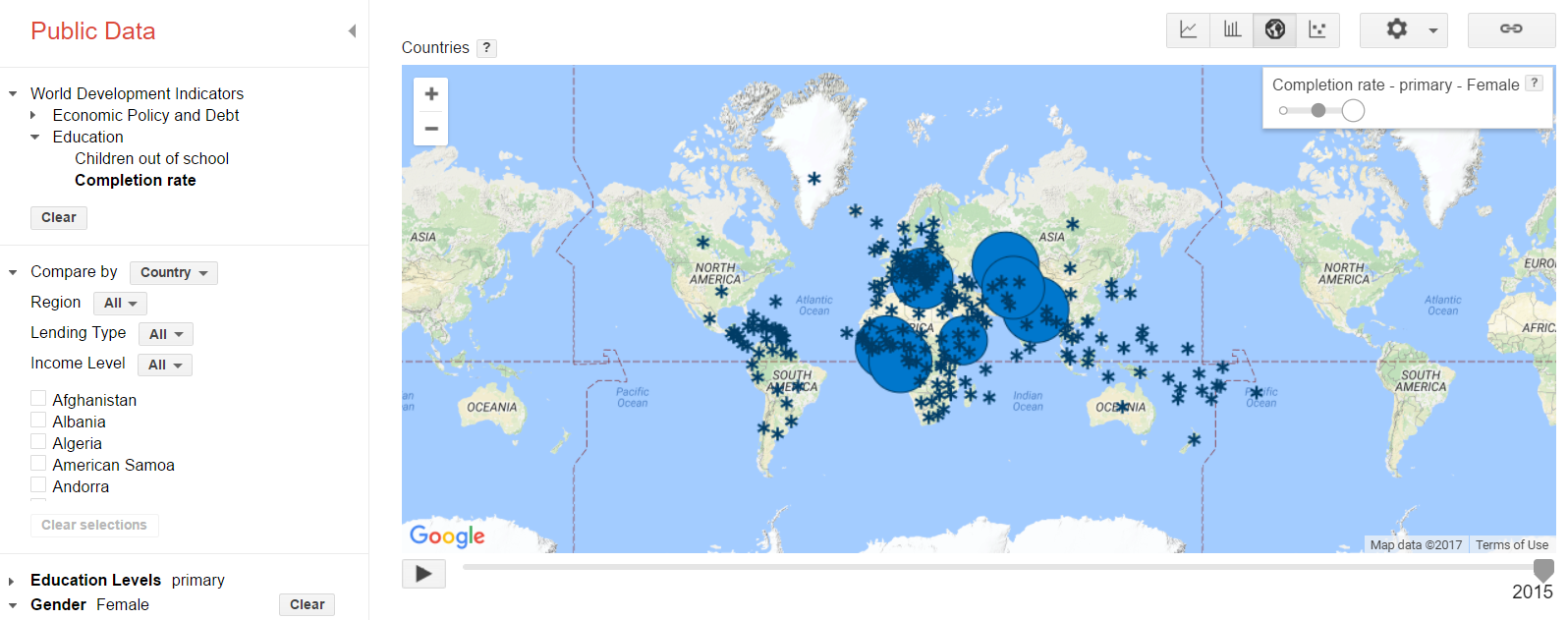The height and width of the screenshot is (620, 1568).
Task: Adjust the bubble size slider in legend
Action: tap(1318, 110)
